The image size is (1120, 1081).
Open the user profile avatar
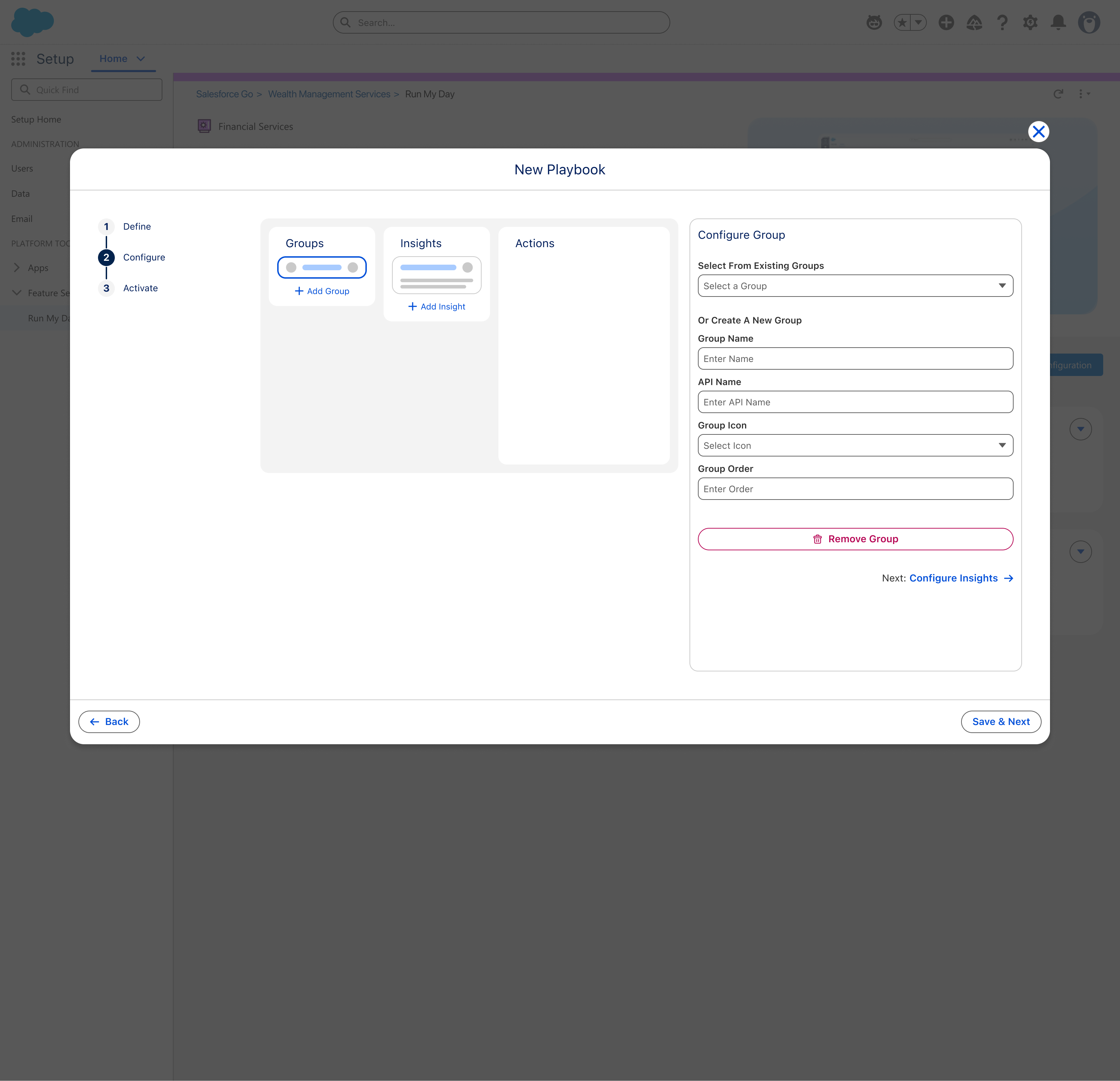(1089, 23)
